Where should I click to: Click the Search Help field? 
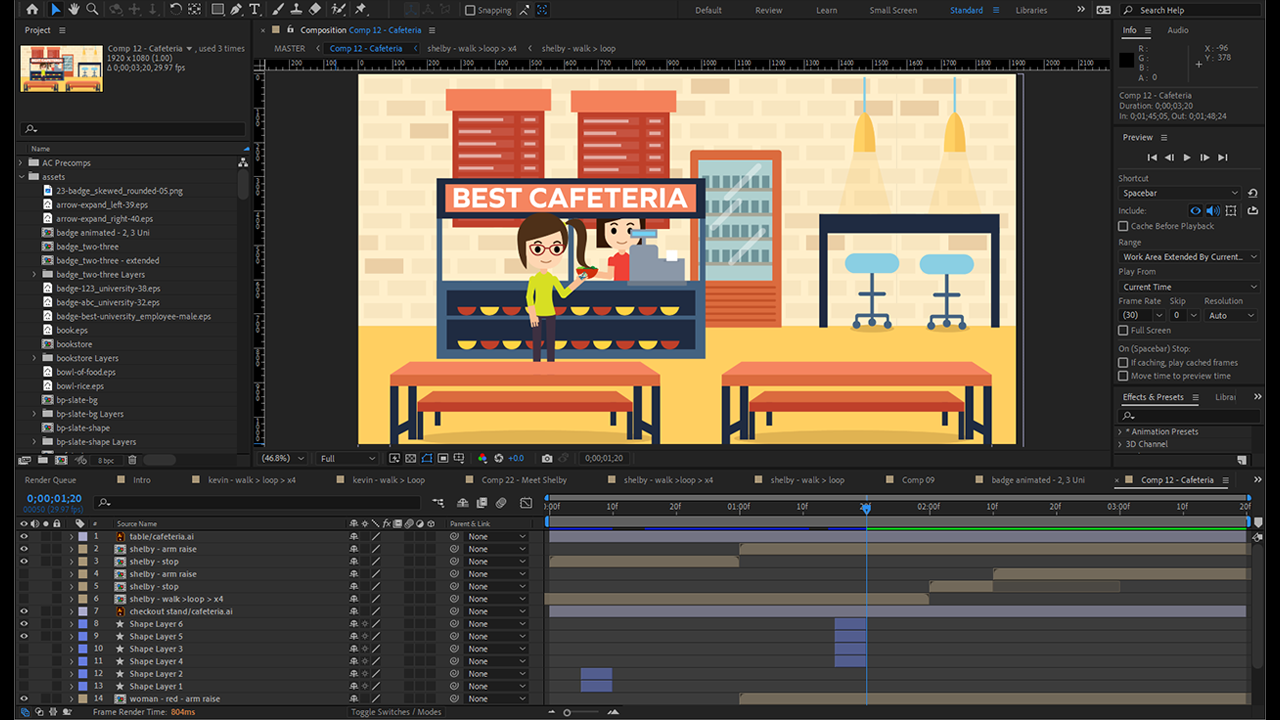coord(1192,10)
